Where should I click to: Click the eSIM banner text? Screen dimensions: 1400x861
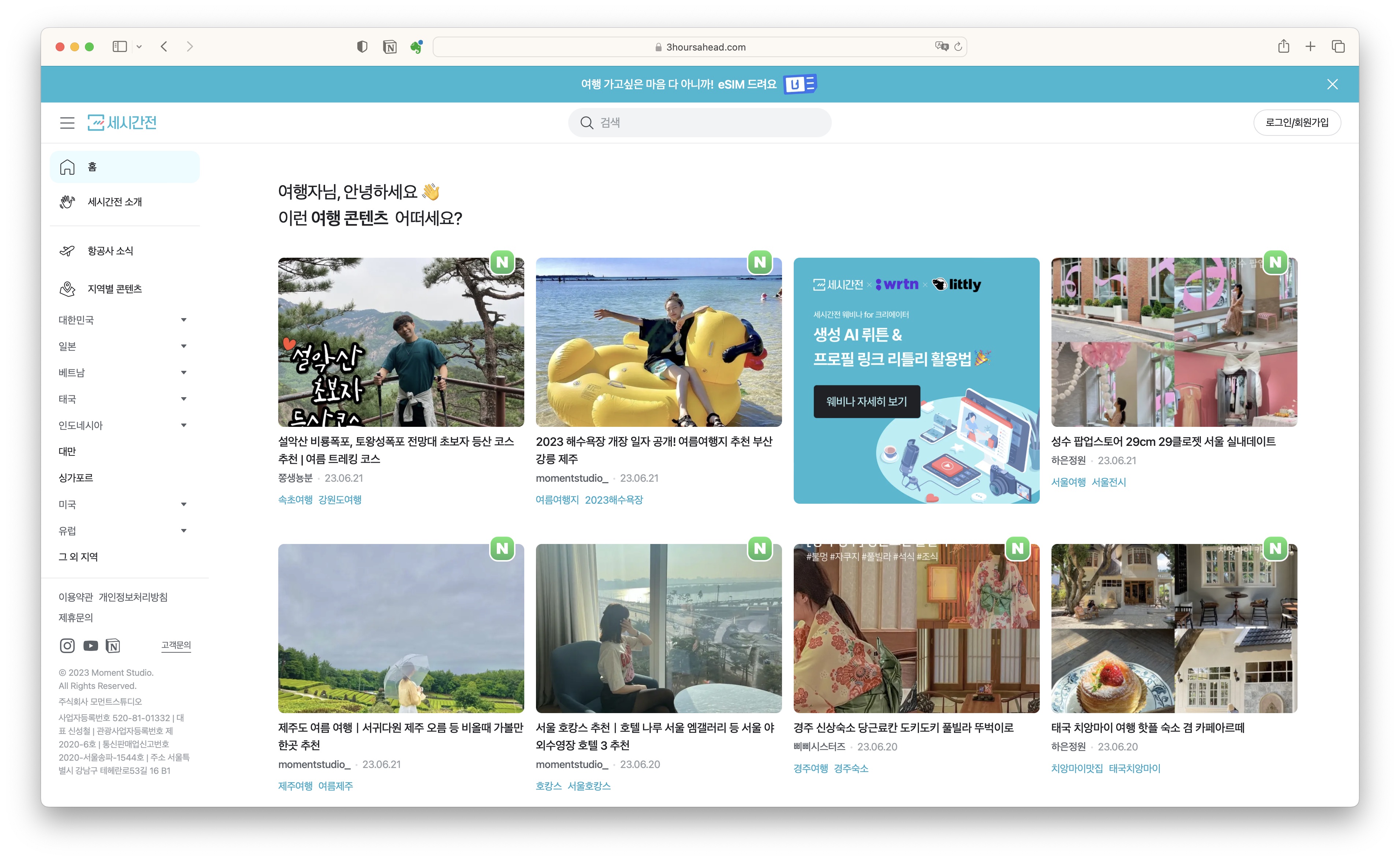point(678,84)
